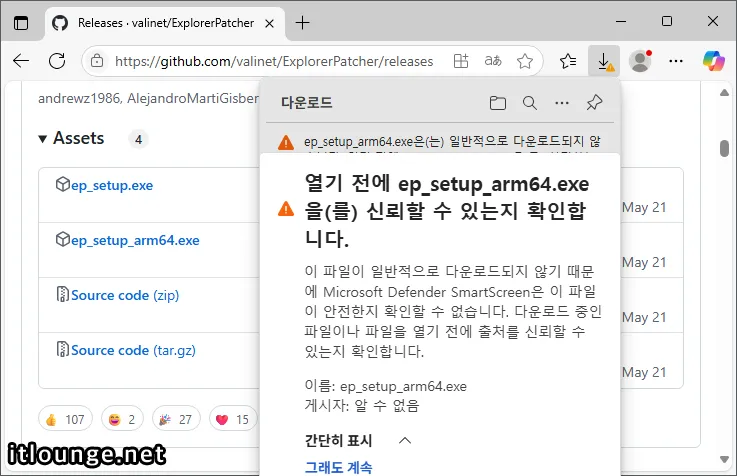Click the ep_setup.exe package icon

(x=63, y=184)
